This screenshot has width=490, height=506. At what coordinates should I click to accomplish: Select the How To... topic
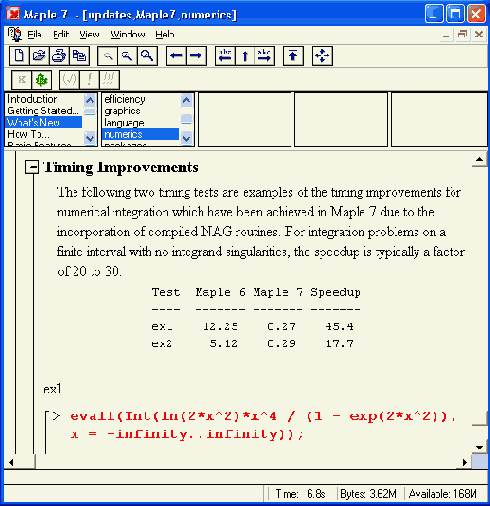(28, 134)
